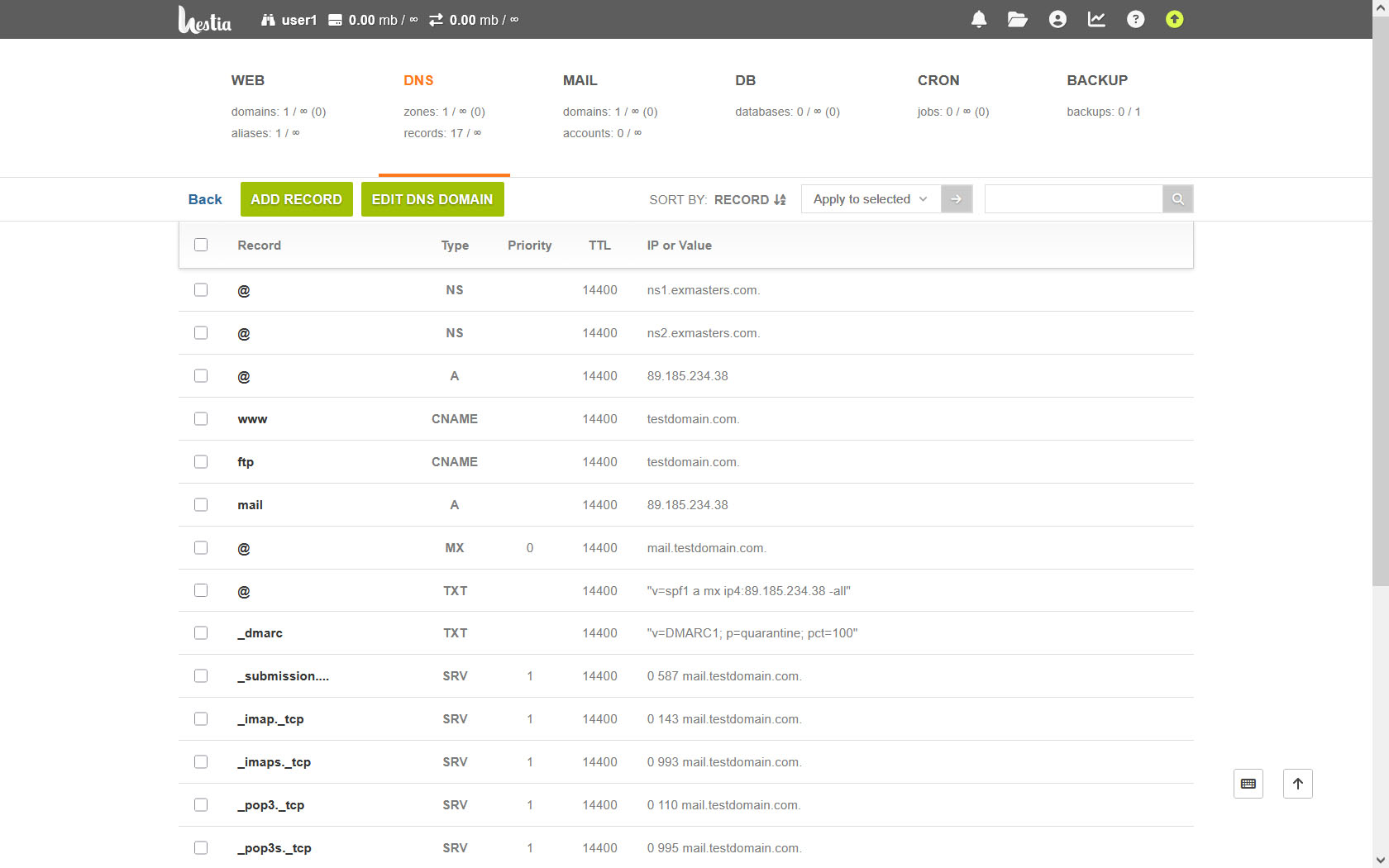Viewport: 1389px width, 868px height.
Task: Open the file manager folder icon
Action: coord(1018,19)
